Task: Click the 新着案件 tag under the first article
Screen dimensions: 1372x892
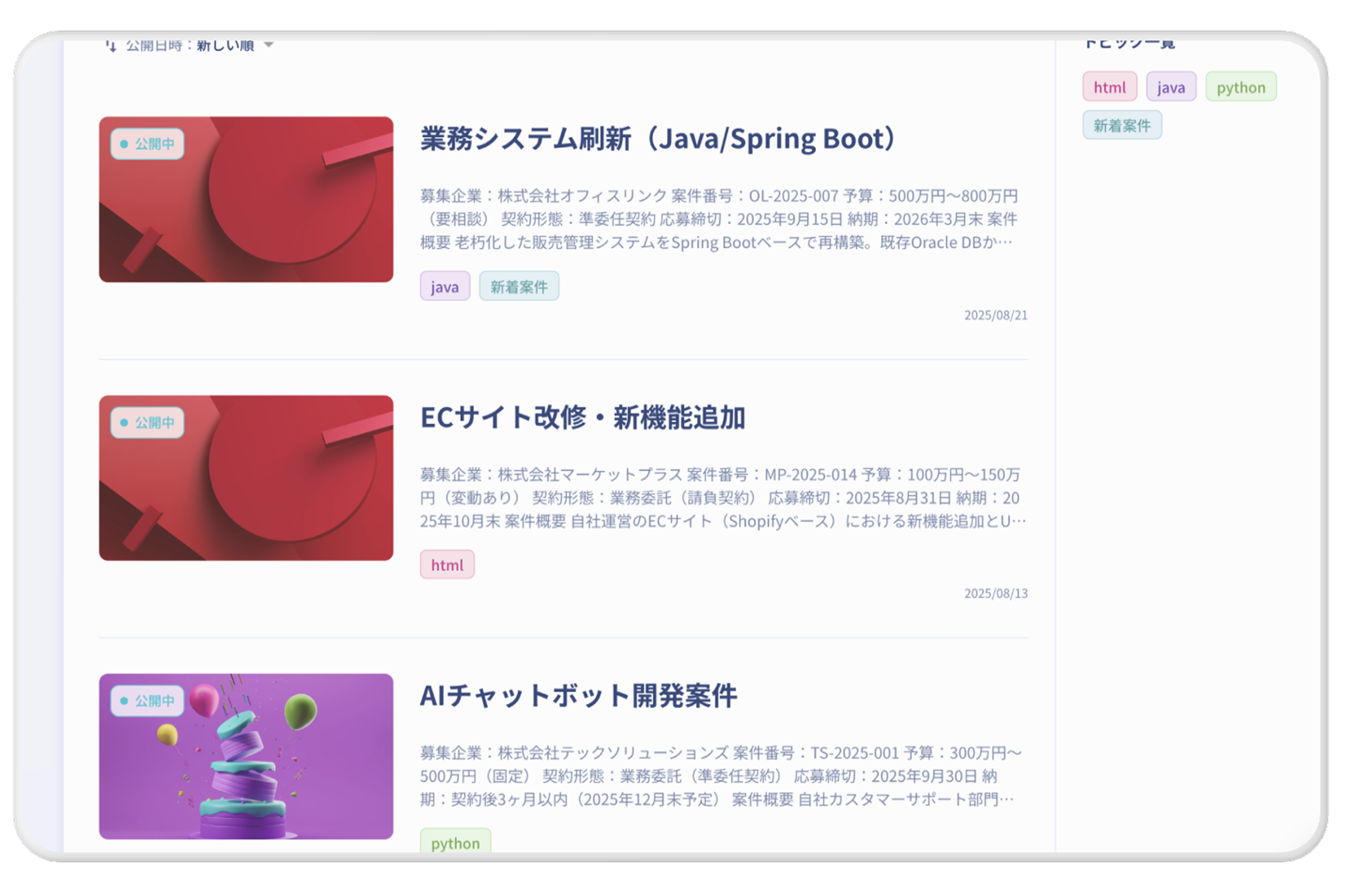Action: [519, 285]
